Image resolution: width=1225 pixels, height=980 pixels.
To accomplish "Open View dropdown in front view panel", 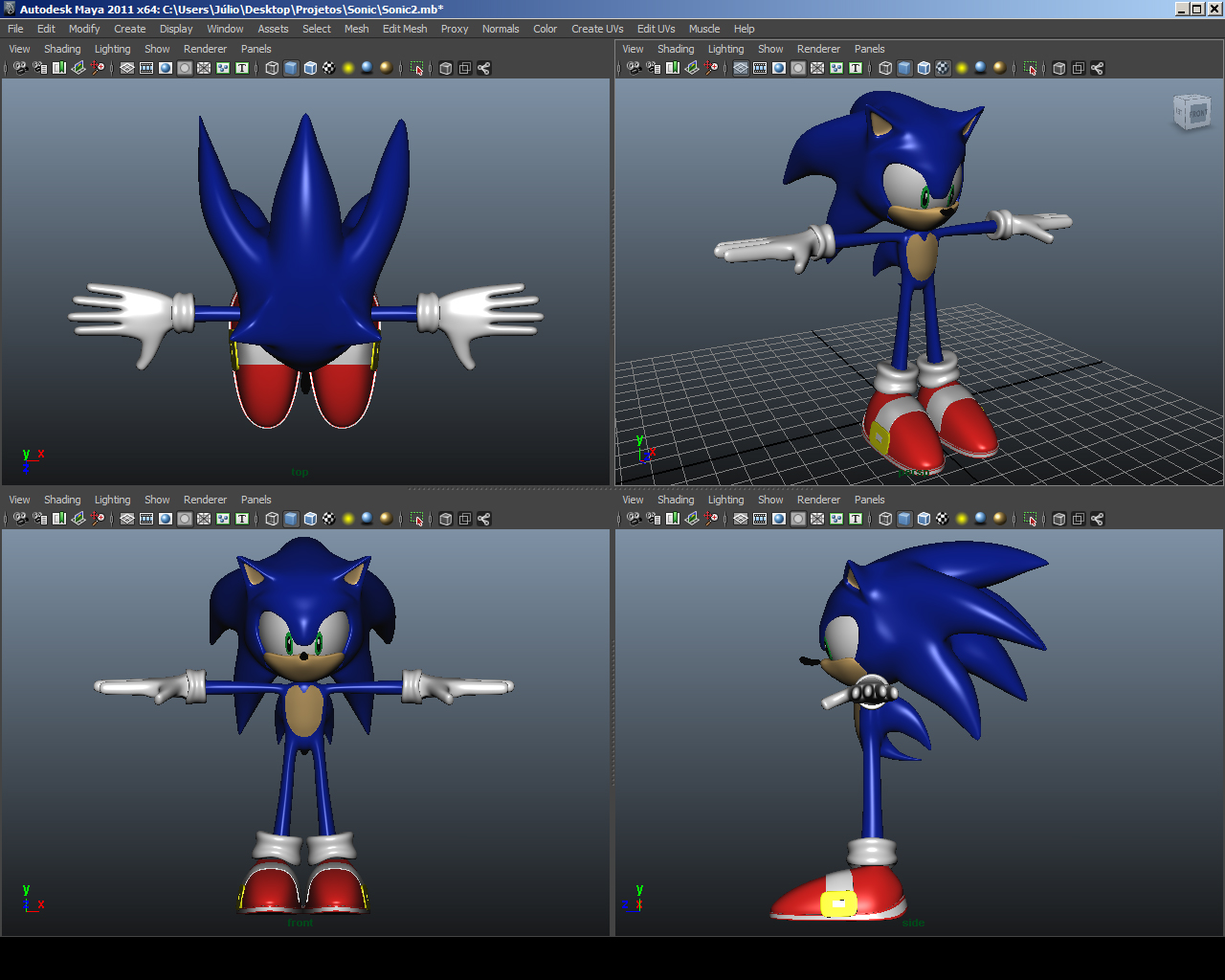I will 19,500.
